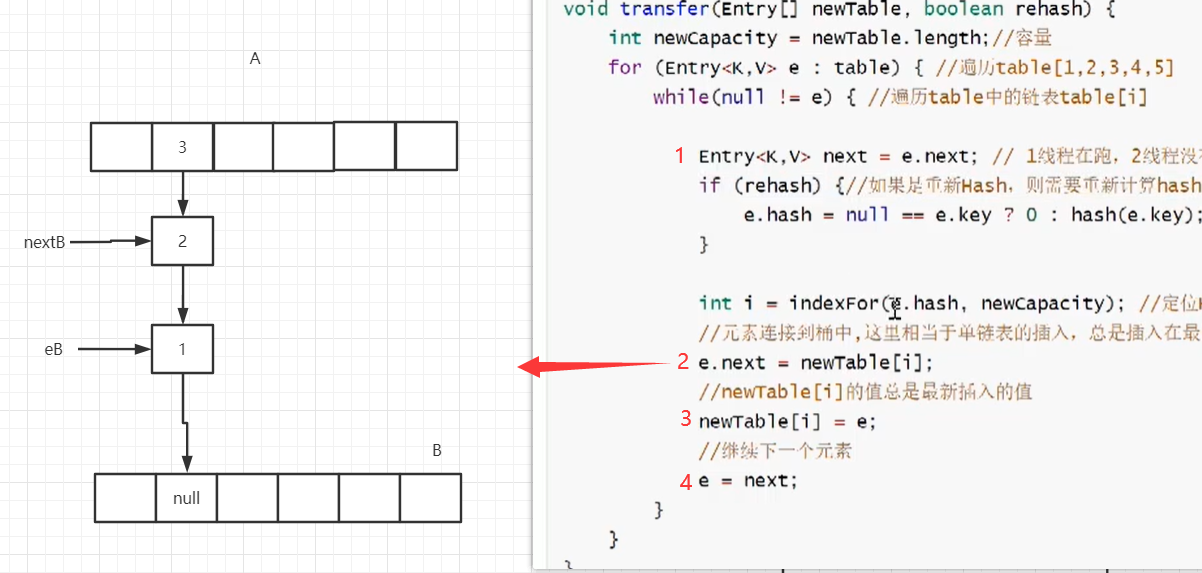1202x573 pixels.
Task: Click the "B" label above the bottom array
Action: pyautogui.click(x=437, y=451)
